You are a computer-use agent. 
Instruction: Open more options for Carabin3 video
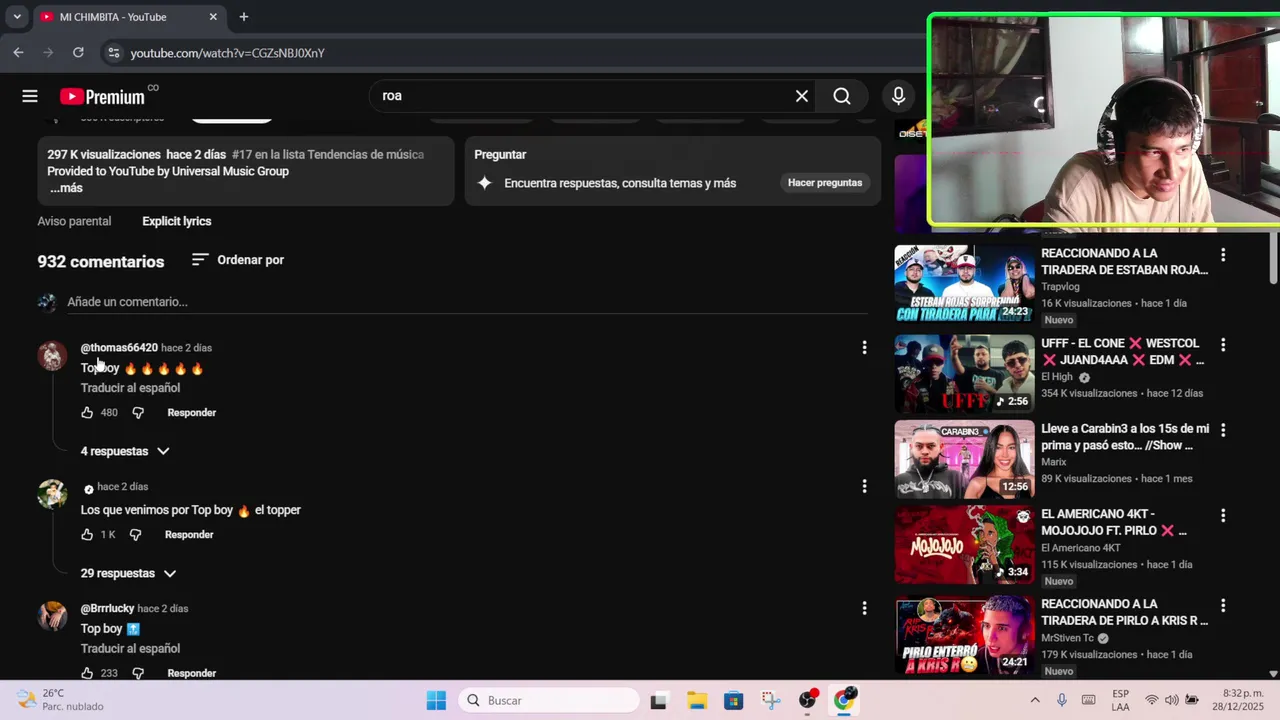coord(1222,430)
